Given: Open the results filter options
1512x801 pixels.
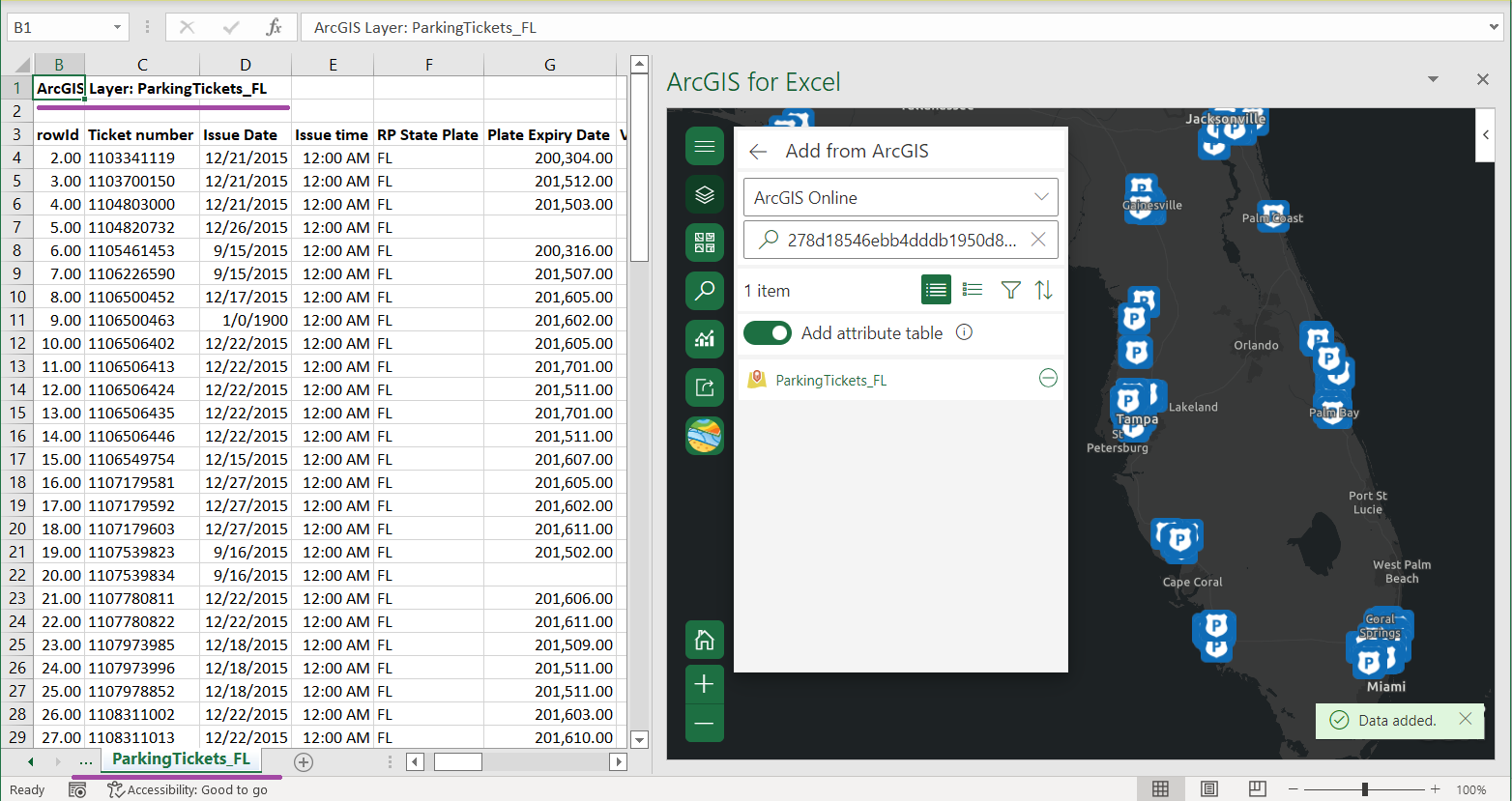Looking at the screenshot, I should (x=1010, y=290).
